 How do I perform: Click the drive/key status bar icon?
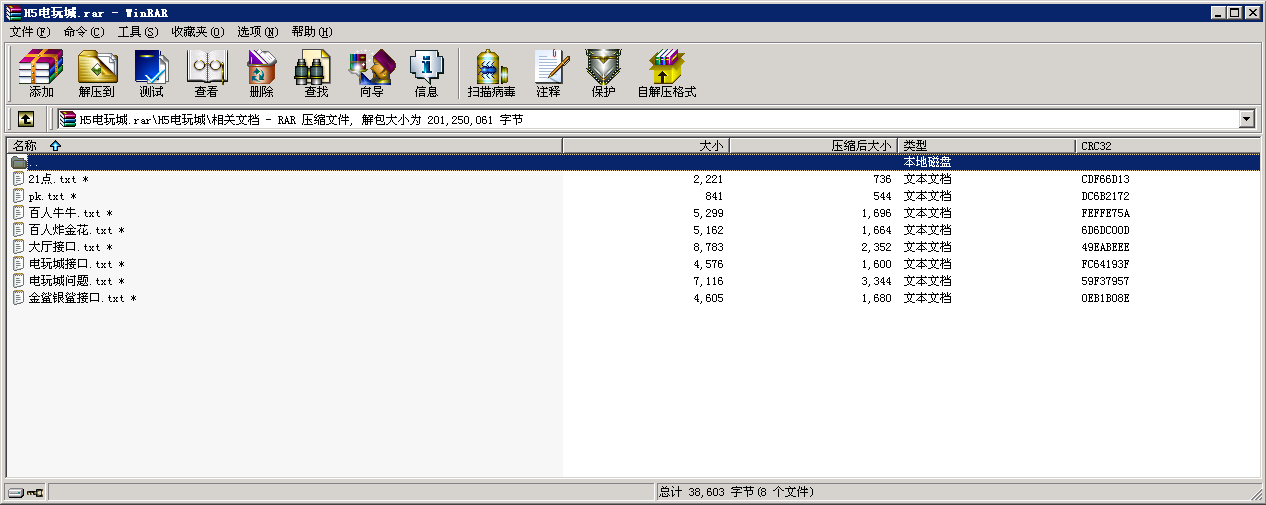tap(26, 492)
